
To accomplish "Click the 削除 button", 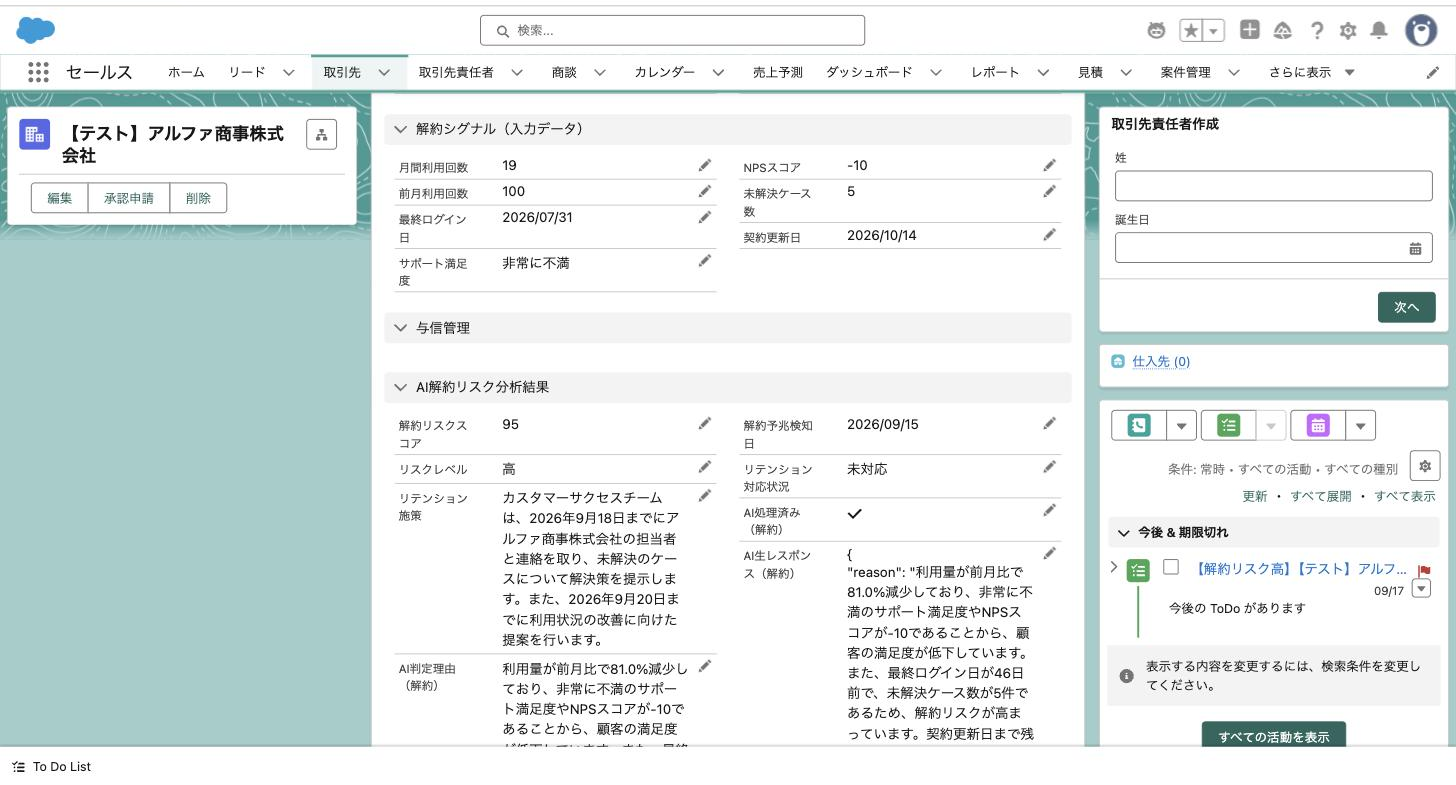I will click(198, 198).
